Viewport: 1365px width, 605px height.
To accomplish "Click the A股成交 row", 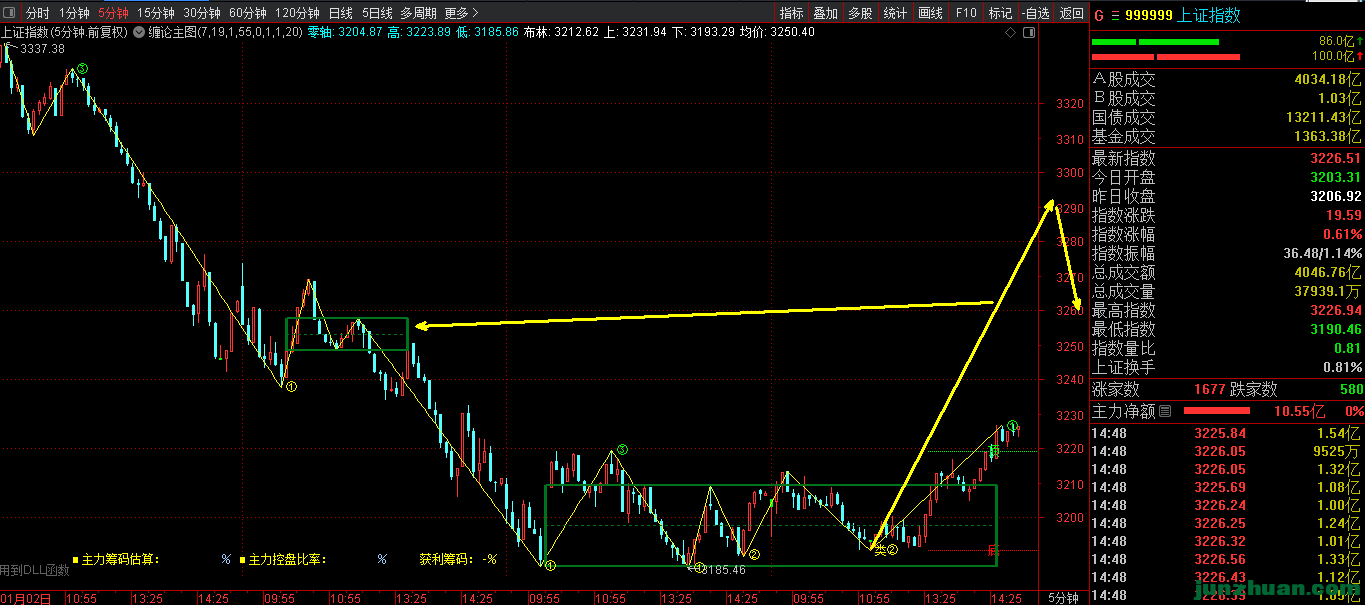I will pyautogui.click(x=1227, y=79).
